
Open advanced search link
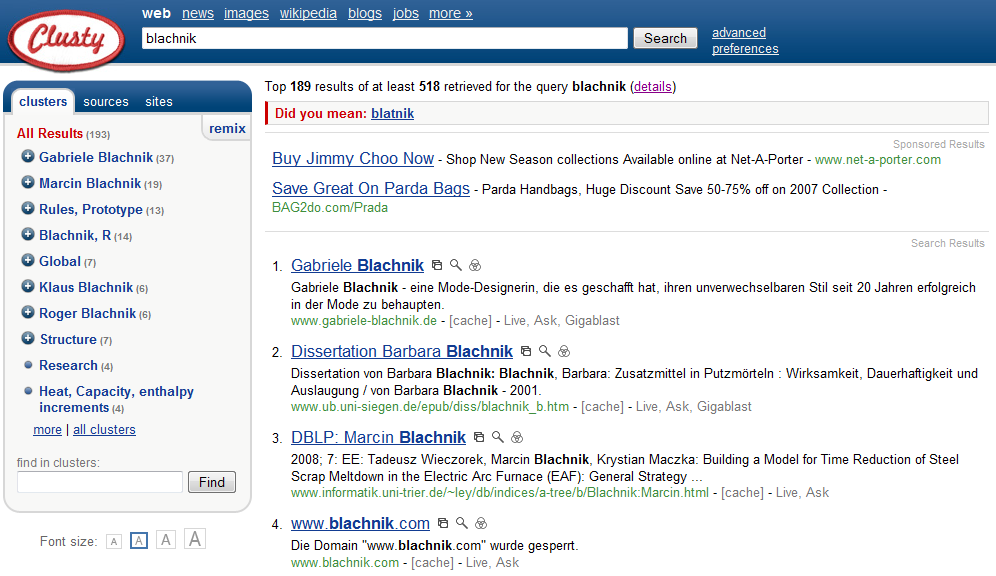click(739, 32)
